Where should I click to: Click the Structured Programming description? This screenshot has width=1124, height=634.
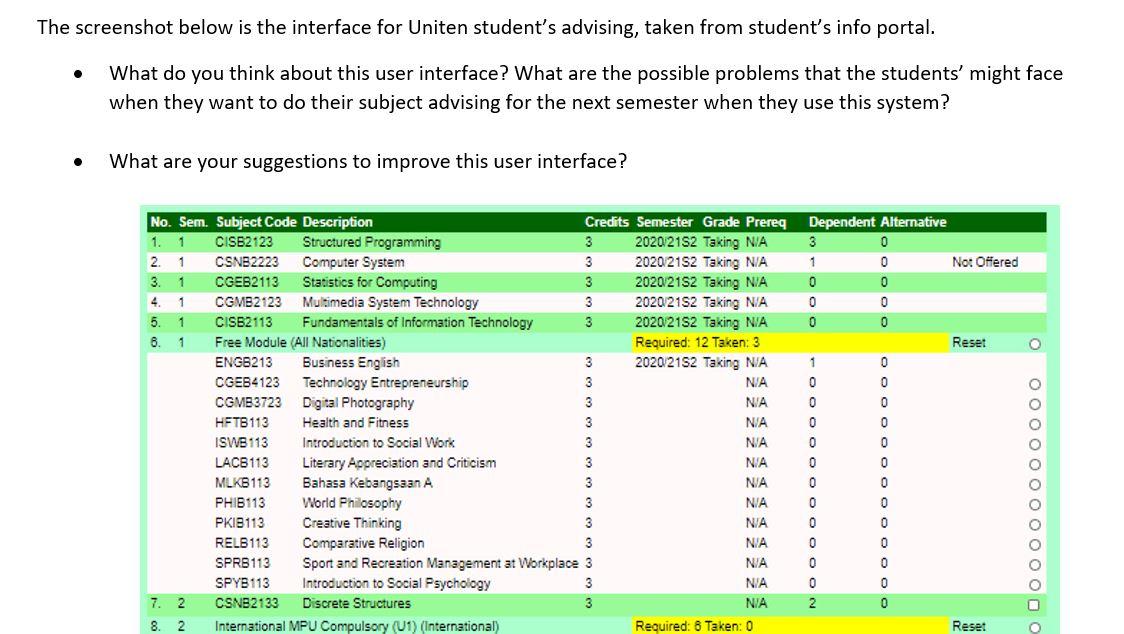click(x=371, y=242)
